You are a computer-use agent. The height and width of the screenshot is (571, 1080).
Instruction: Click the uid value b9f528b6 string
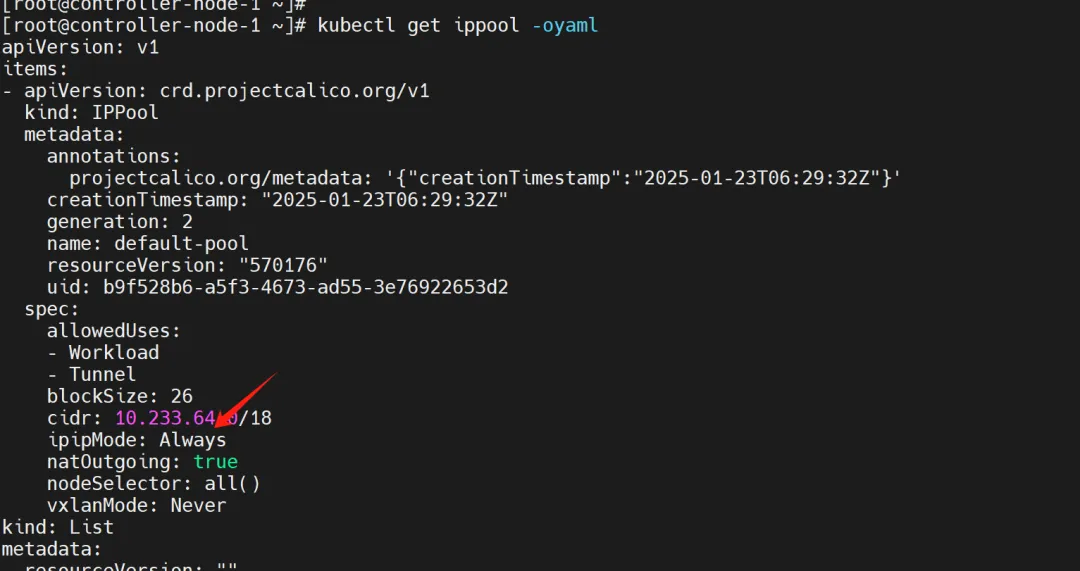305,287
